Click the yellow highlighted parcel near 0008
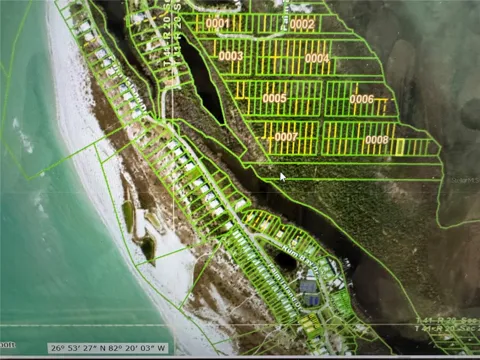The width and height of the screenshot is (480, 360). [400, 147]
